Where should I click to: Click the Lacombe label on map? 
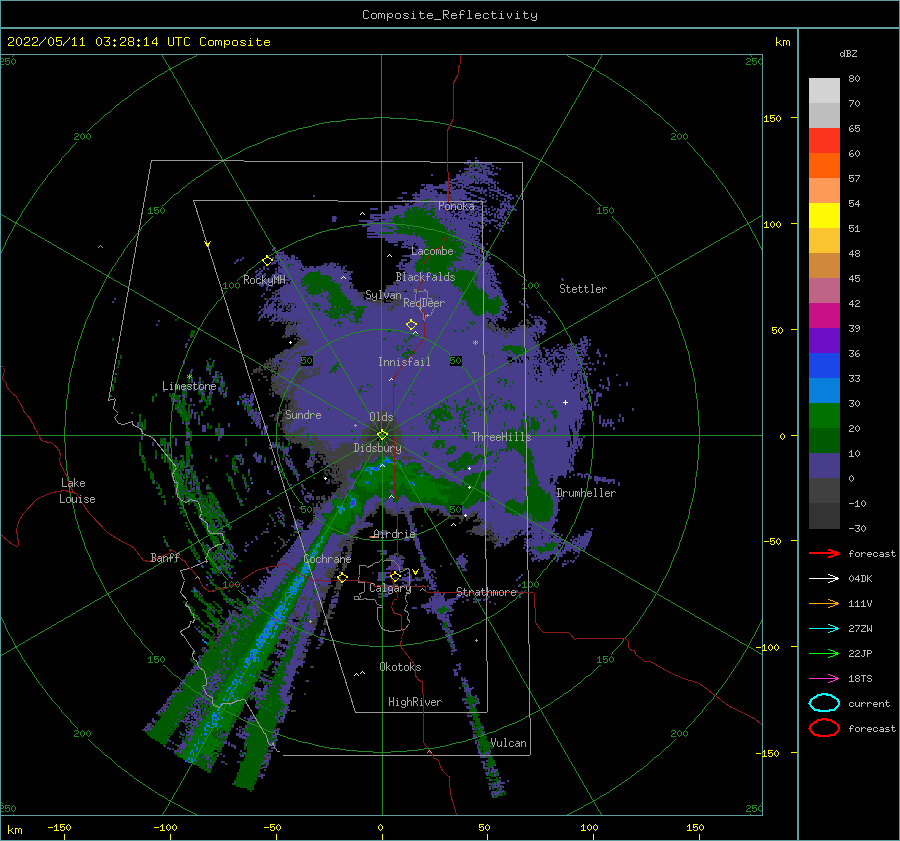[x=432, y=251]
